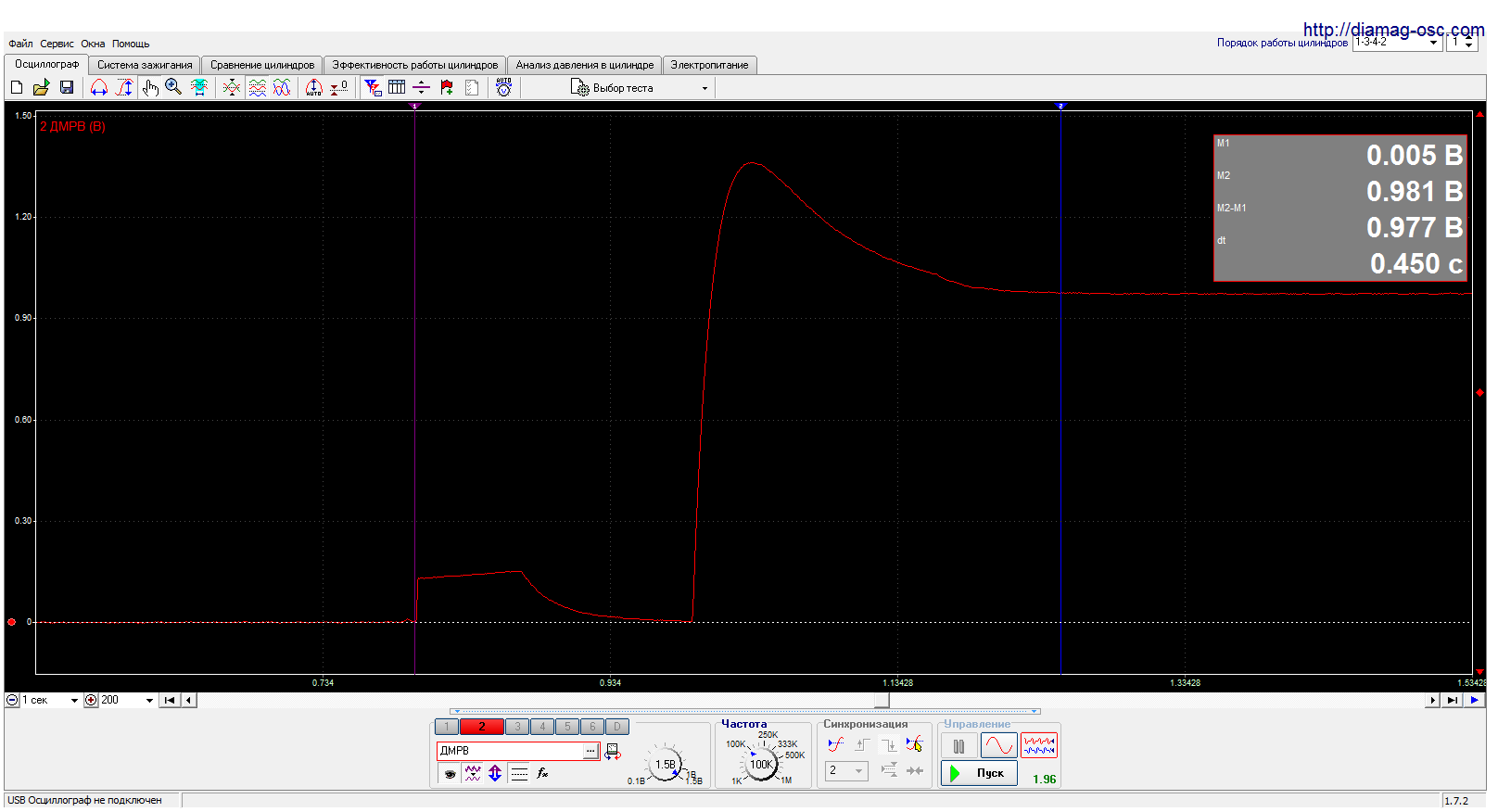Click the zero level adjustment icon
1498x812 pixels.
coord(339,87)
